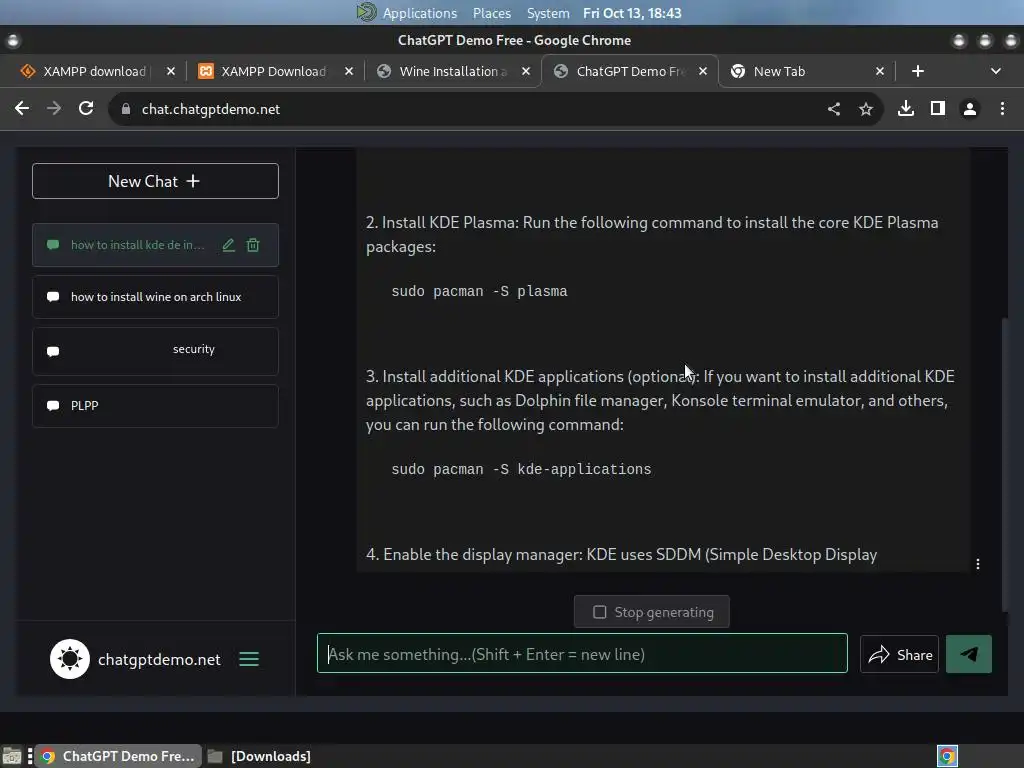Click the chatgptdemo.net sun logo

point(70,659)
